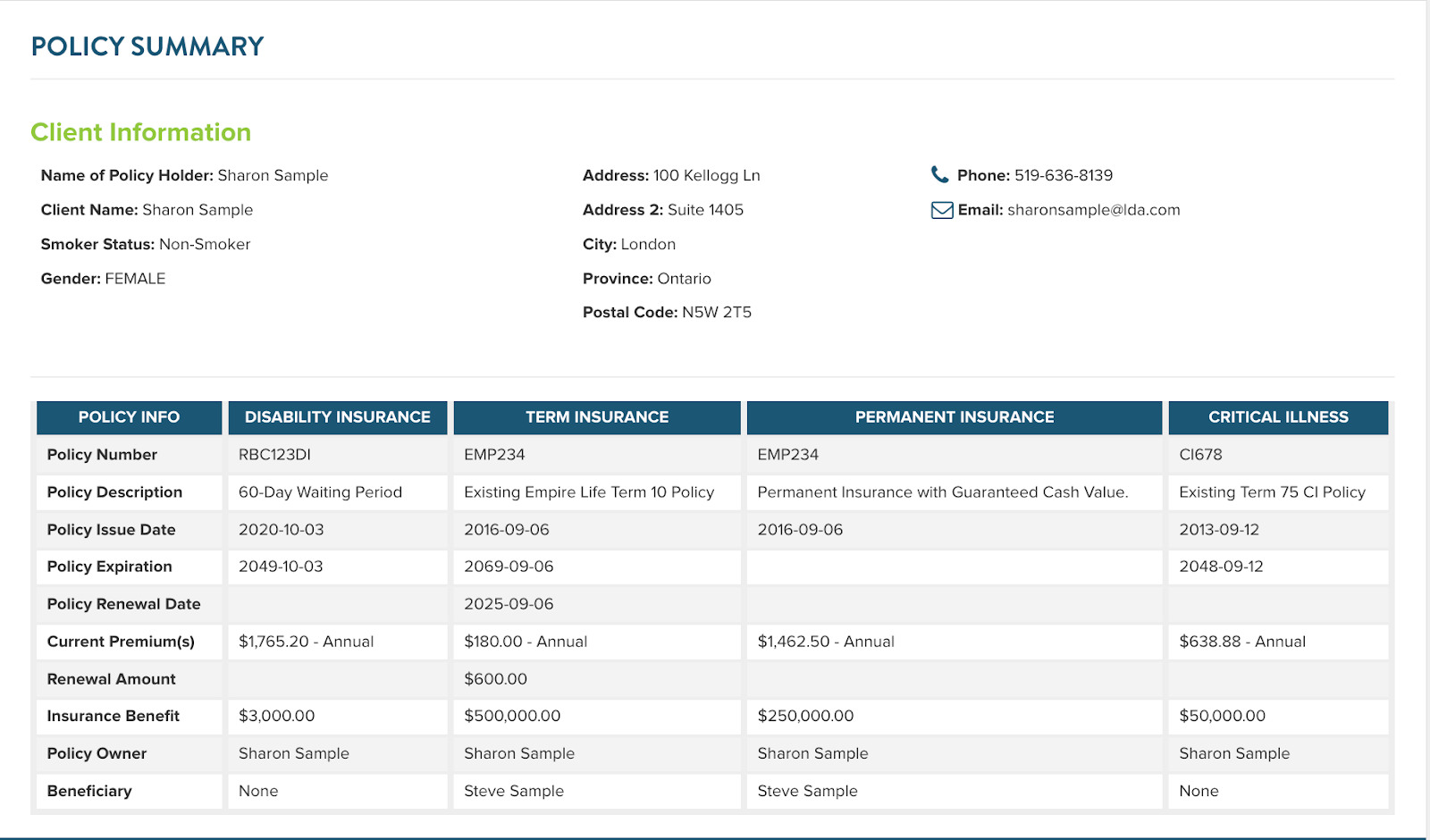The image size is (1430, 840).
Task: Select the Term Insurance column header
Action: [x=596, y=417]
